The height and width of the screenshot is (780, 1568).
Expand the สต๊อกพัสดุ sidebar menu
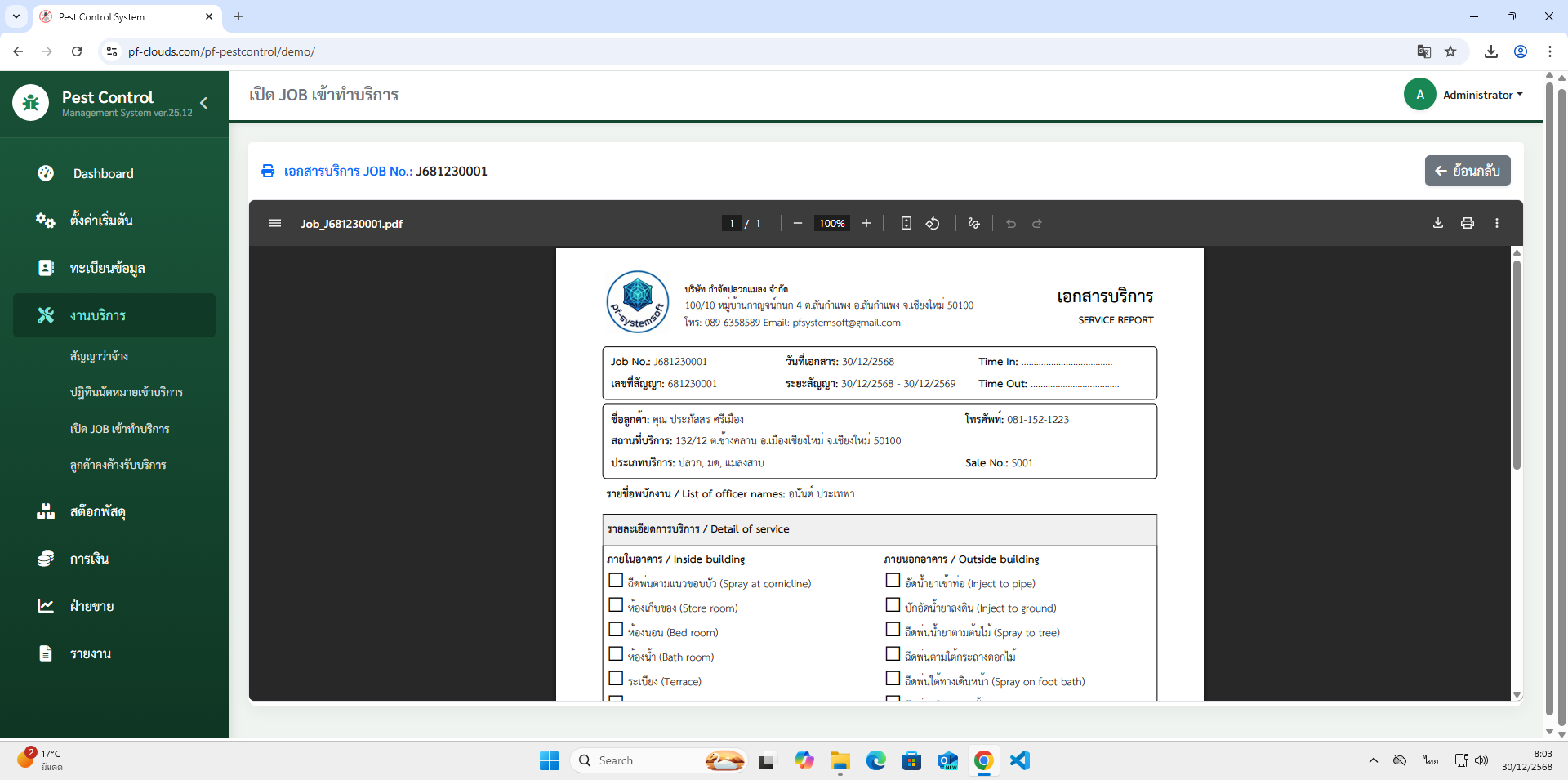coord(98,512)
